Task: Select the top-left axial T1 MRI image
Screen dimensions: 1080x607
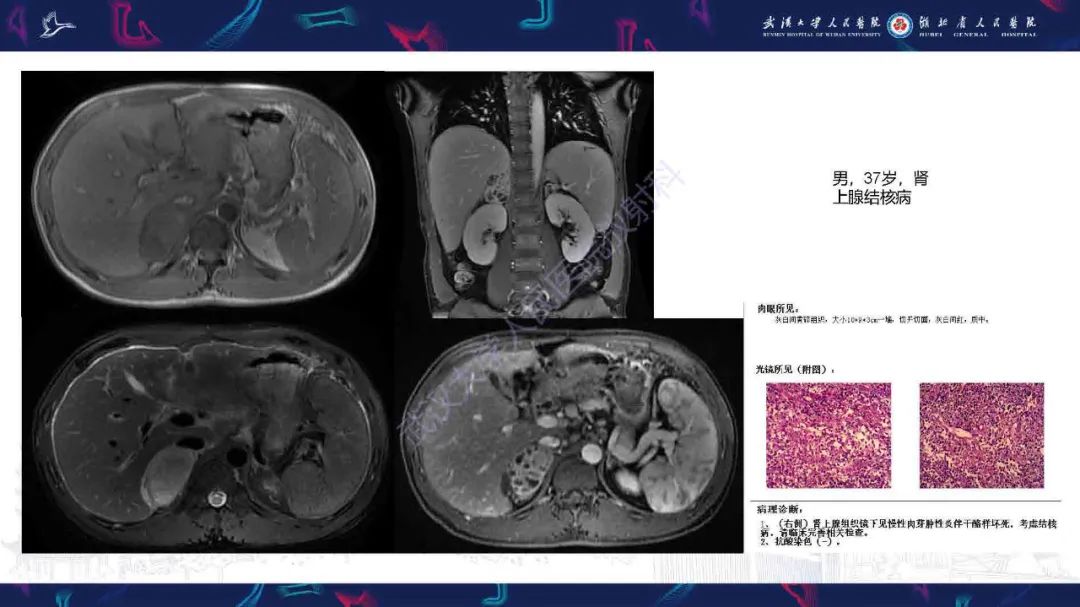Action: point(204,194)
